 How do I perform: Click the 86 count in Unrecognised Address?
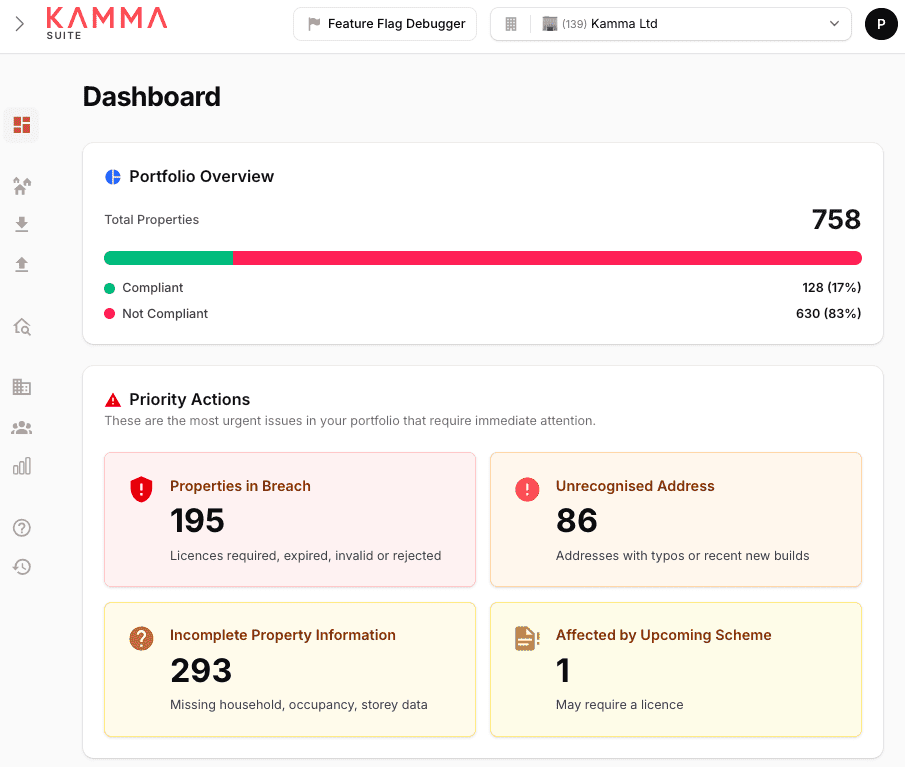[577, 521]
